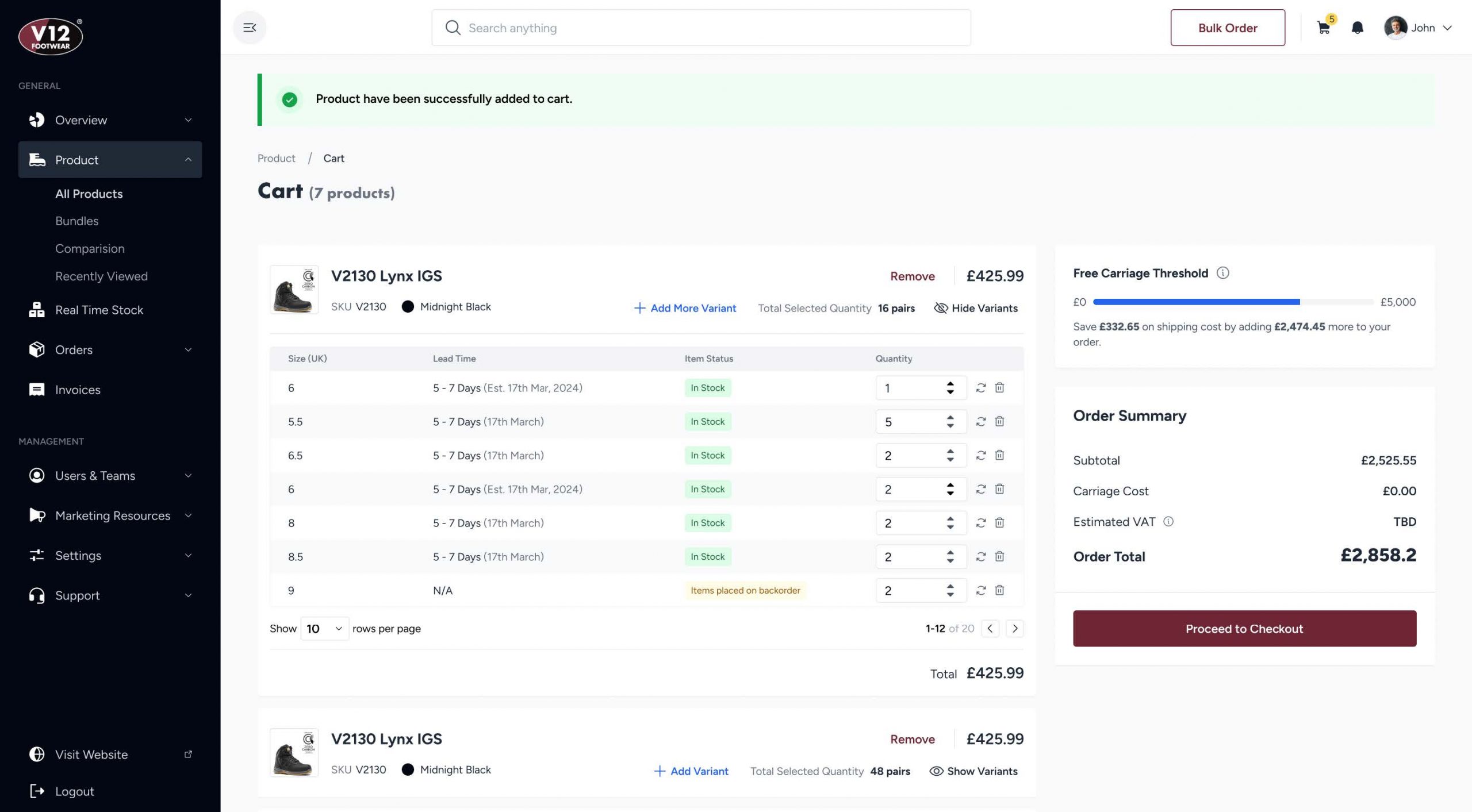Click the Free Carriage Threshold progress bar
This screenshot has width=1472, height=812.
tap(1233, 302)
